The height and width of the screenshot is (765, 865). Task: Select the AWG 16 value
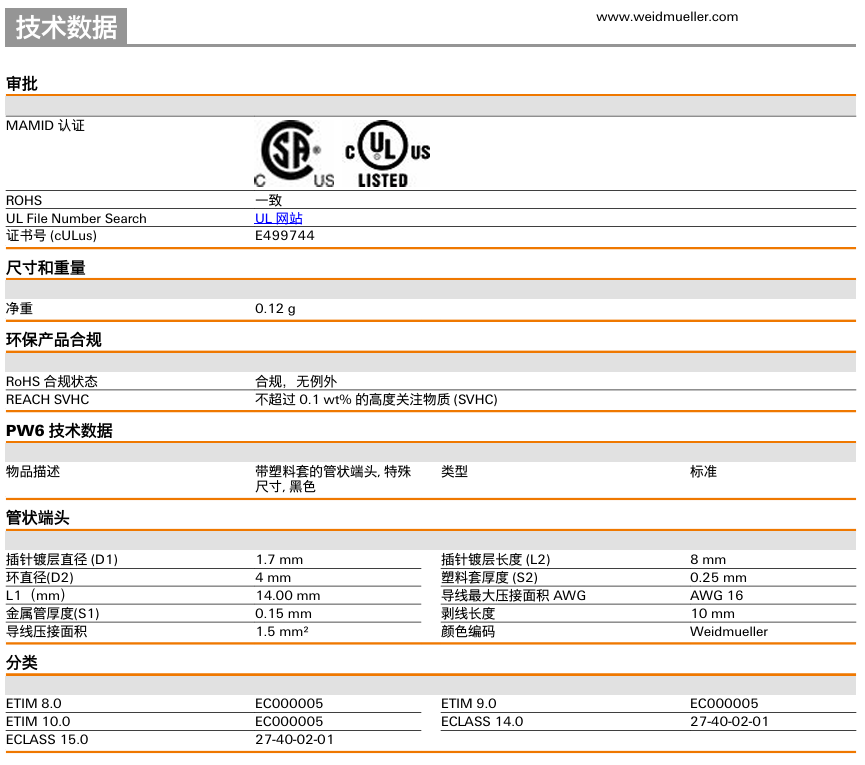click(716, 596)
